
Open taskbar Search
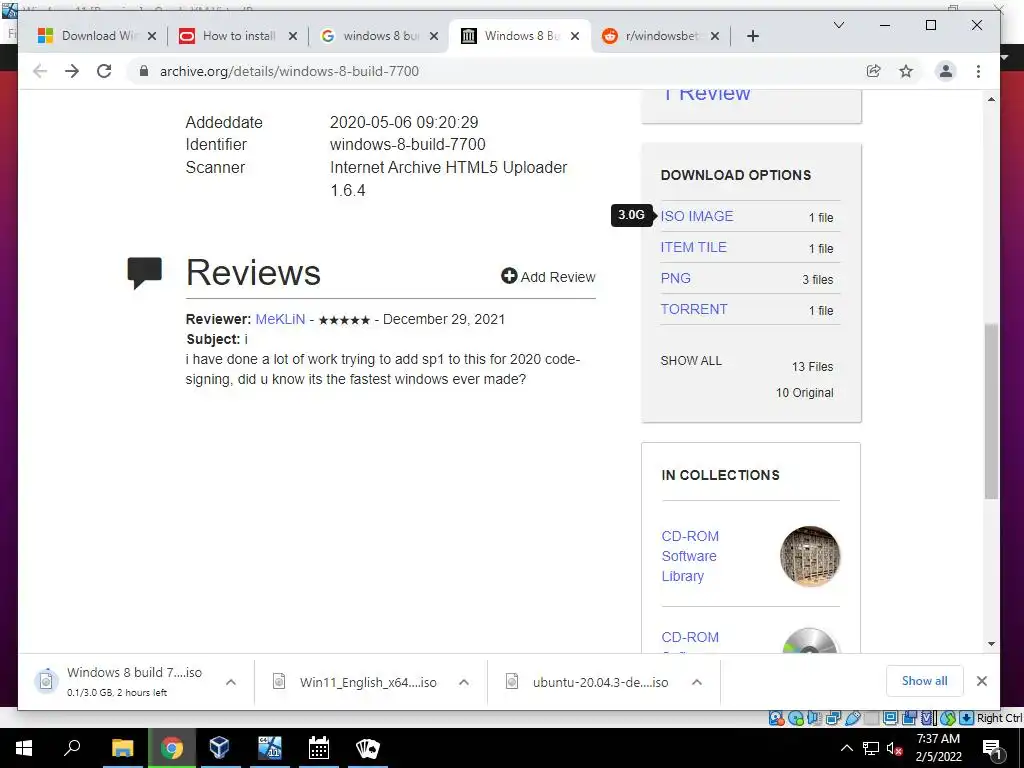[72, 748]
